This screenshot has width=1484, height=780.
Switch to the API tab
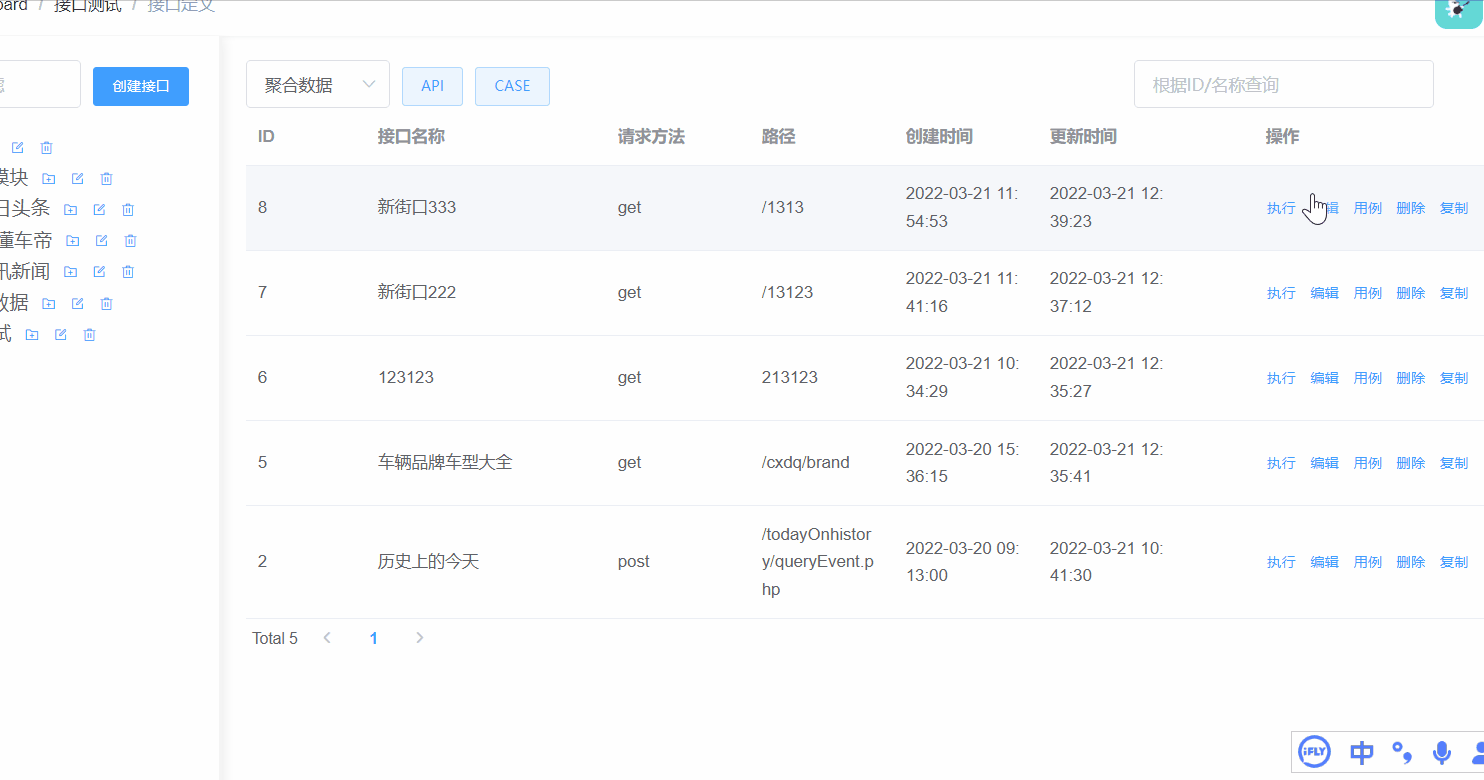tap(432, 86)
